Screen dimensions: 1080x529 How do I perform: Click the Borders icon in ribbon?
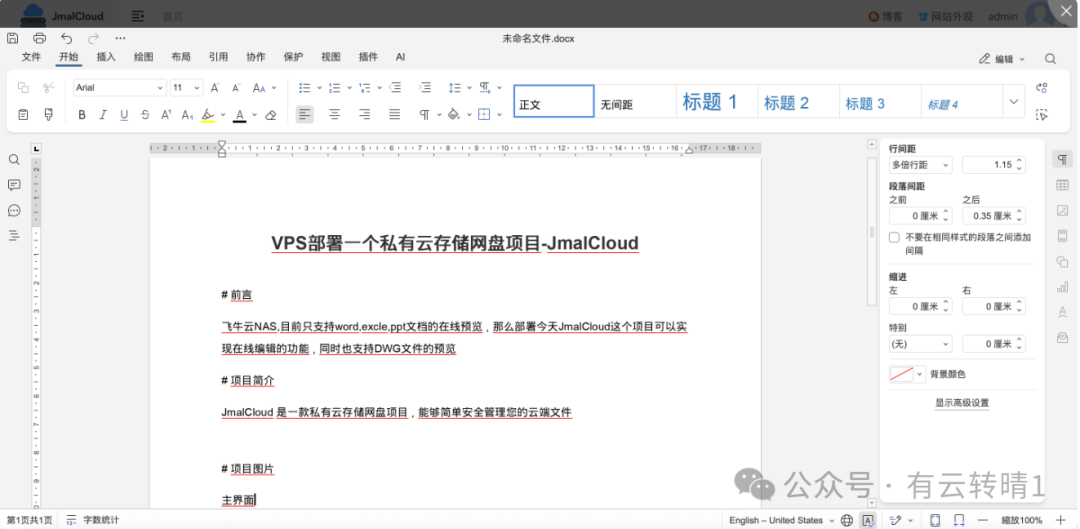pyautogui.click(x=484, y=114)
